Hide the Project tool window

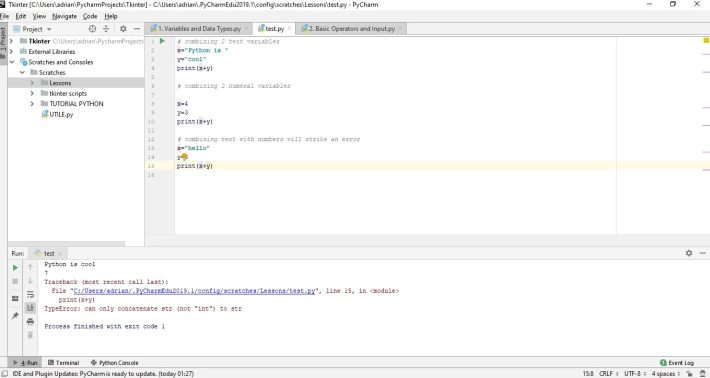pyautogui.click(x=137, y=29)
